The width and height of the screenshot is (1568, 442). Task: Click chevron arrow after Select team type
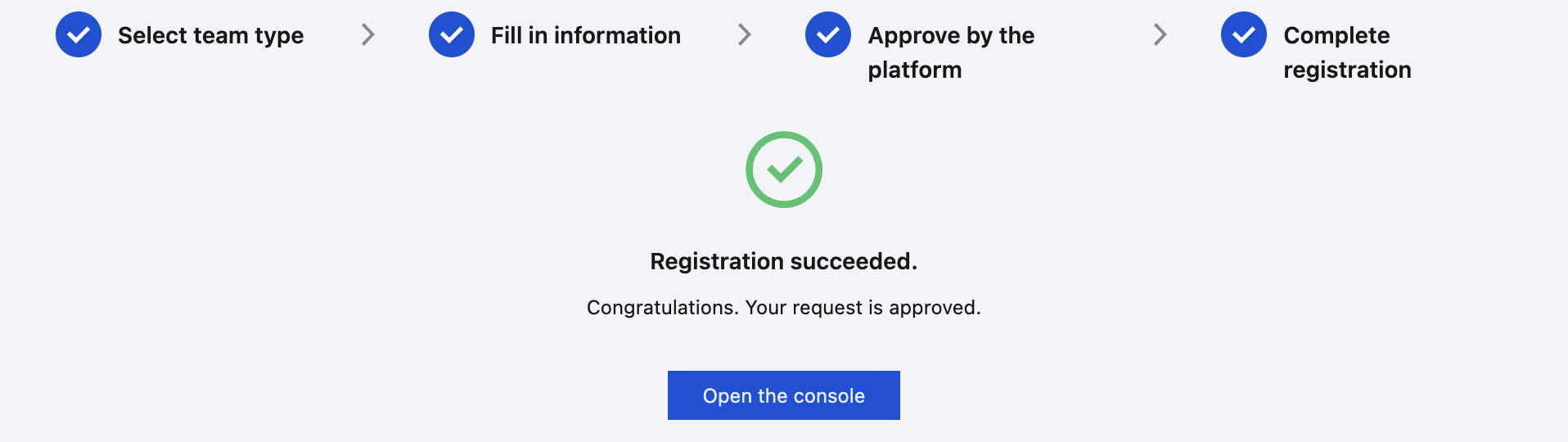[x=368, y=35]
